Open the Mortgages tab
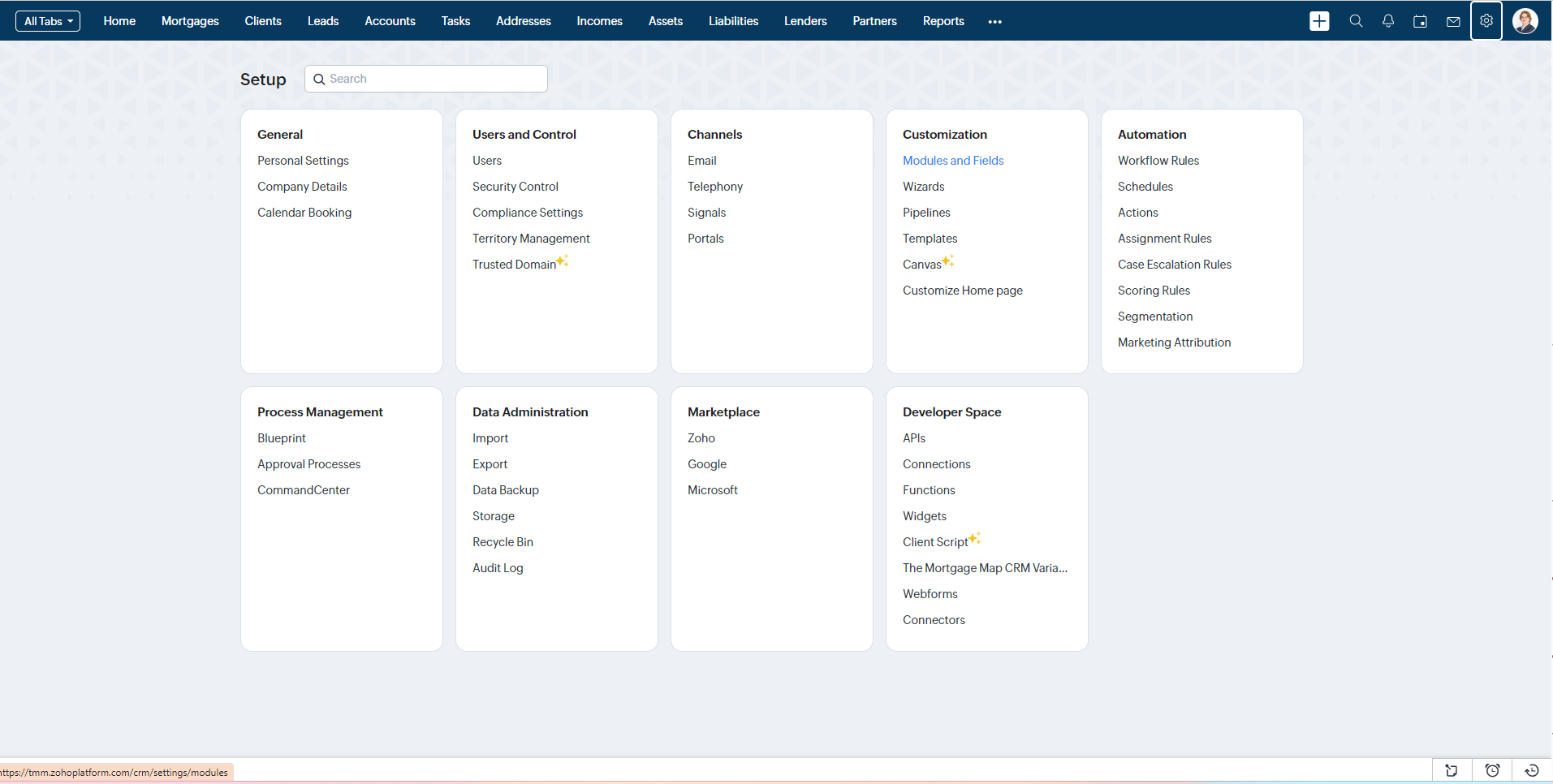This screenshot has height=784, width=1553. [190, 21]
